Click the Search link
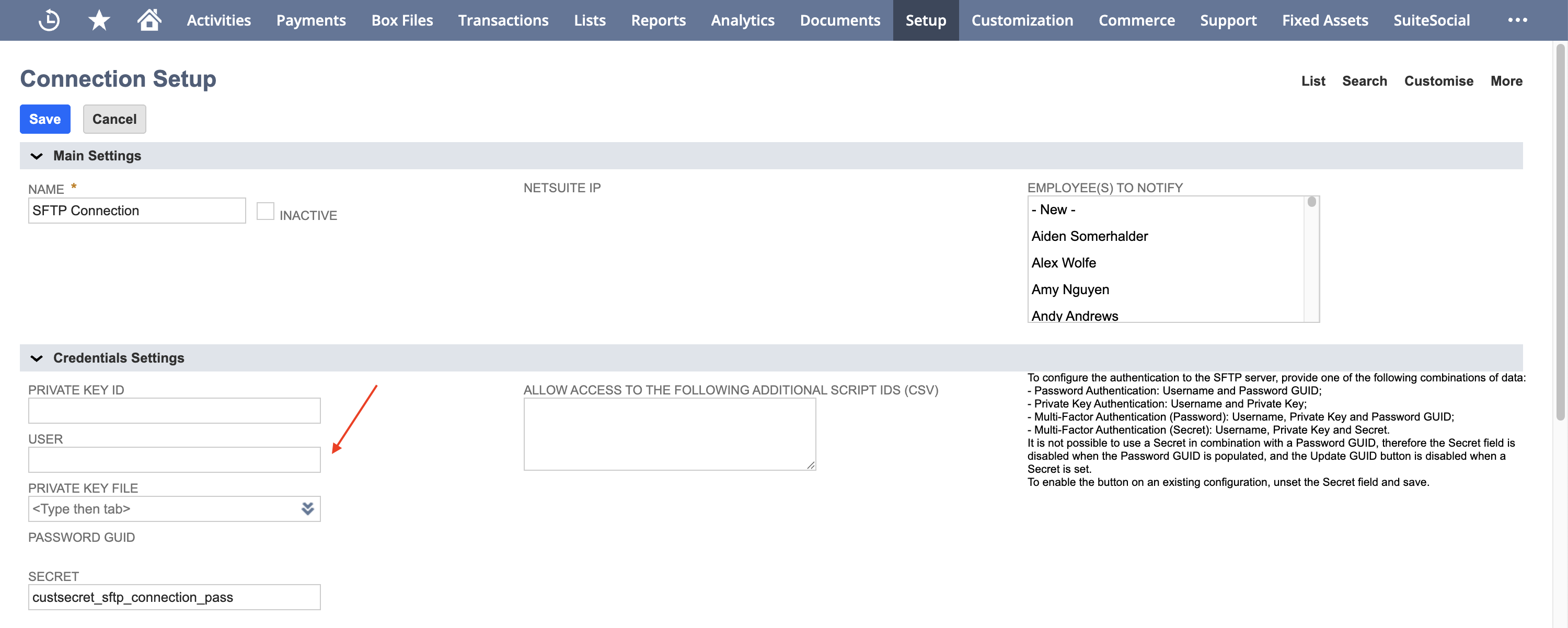 coord(1365,80)
